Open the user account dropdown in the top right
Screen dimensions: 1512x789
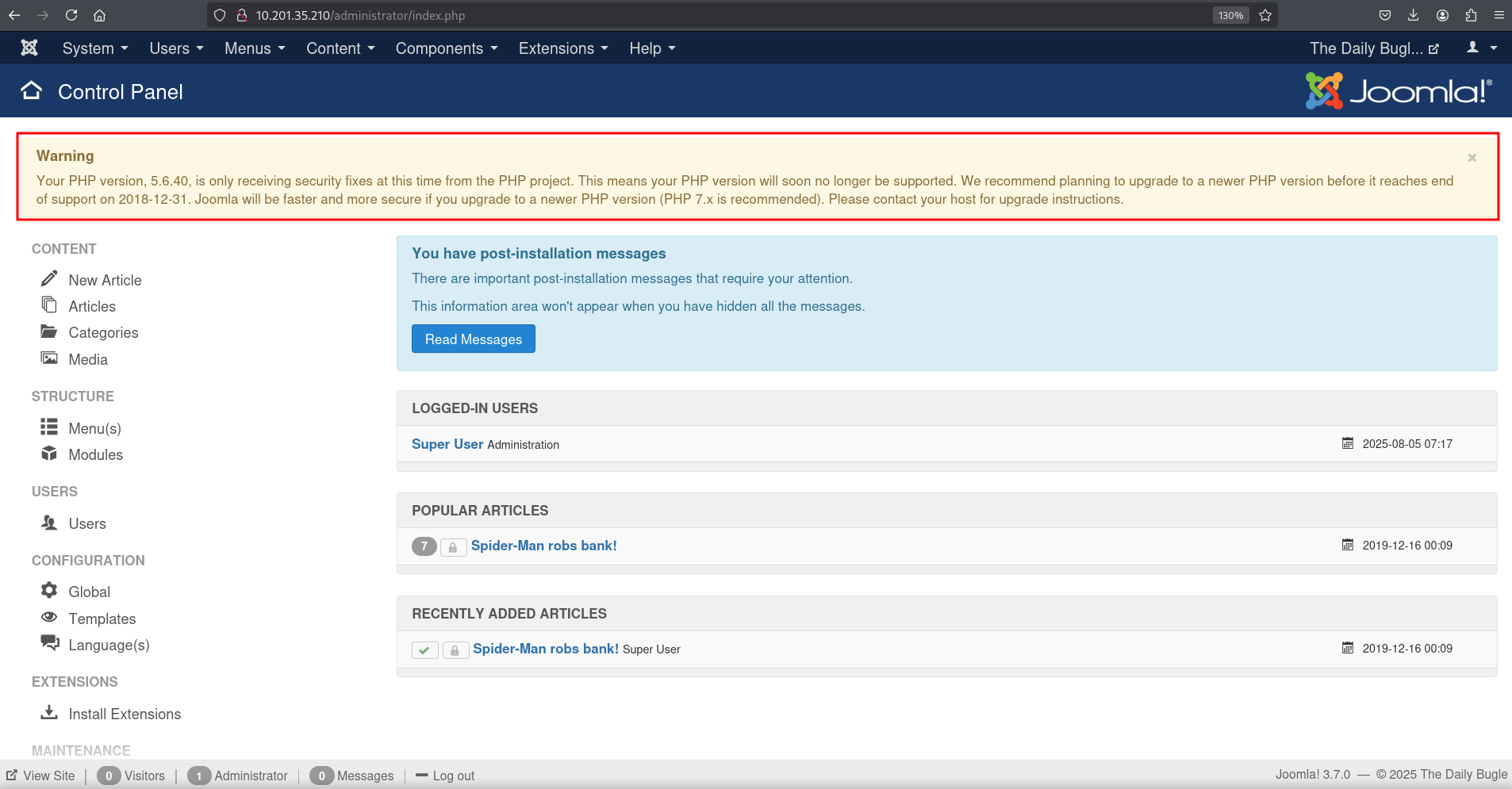(x=1481, y=48)
